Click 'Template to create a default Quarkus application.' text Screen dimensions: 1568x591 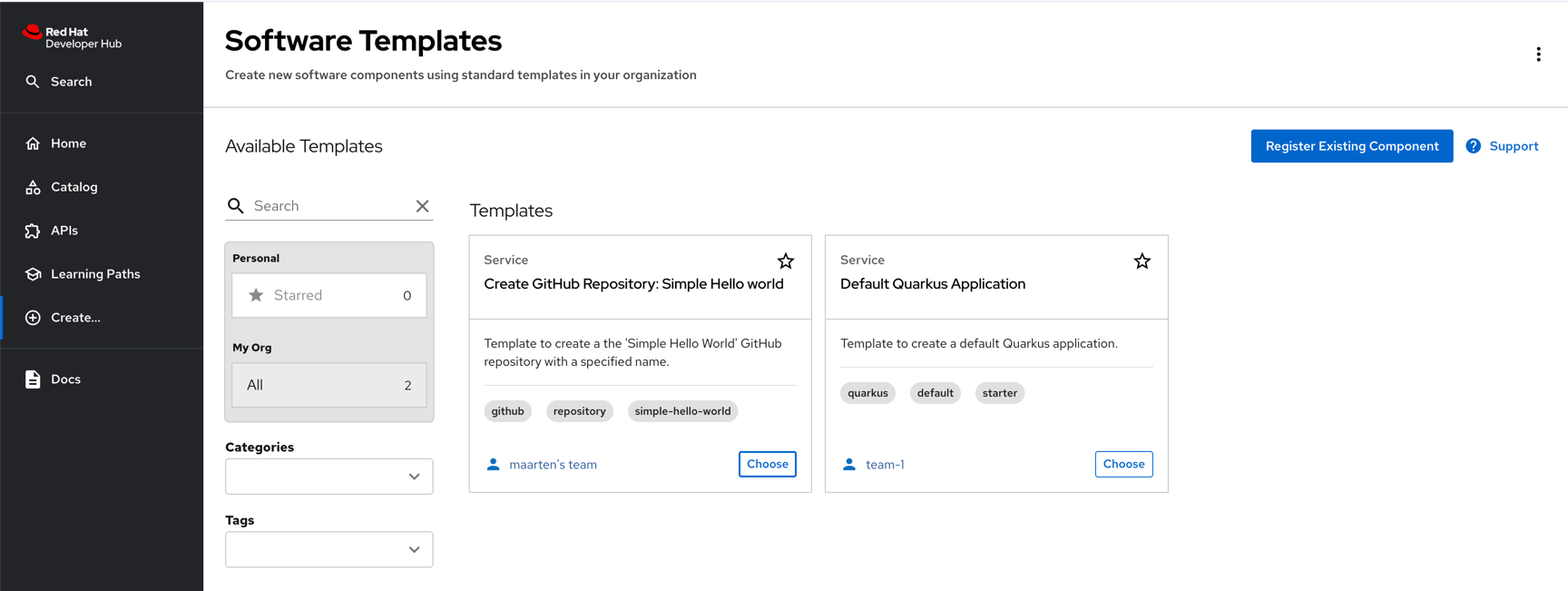[979, 343]
